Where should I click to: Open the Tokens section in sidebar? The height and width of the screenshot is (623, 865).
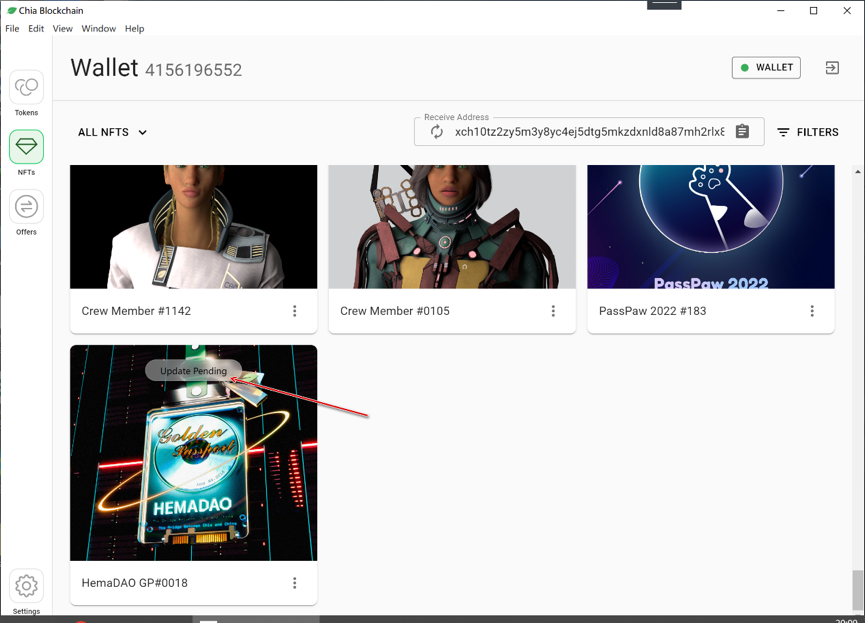click(26, 88)
